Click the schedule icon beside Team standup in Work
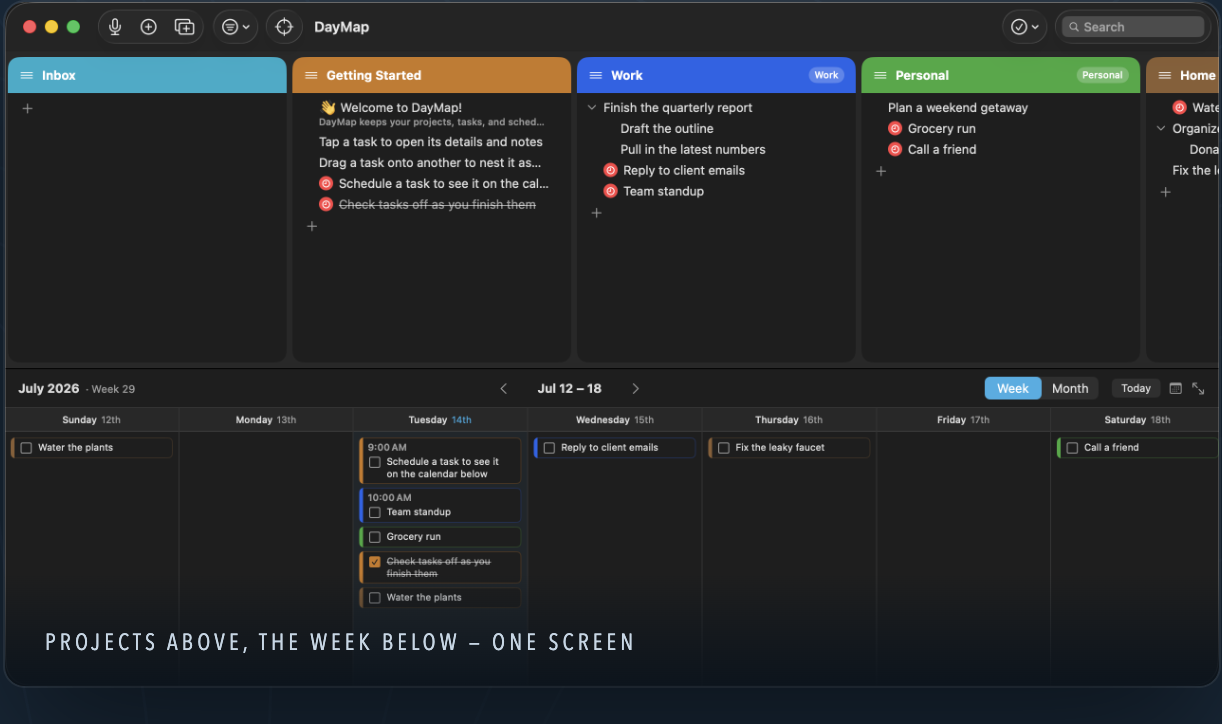Screen dimensions: 1222x724 (610, 191)
